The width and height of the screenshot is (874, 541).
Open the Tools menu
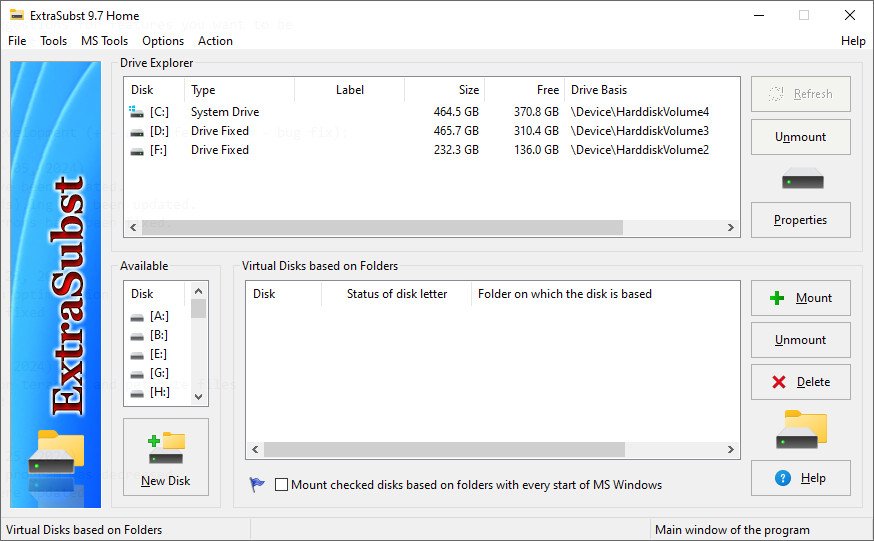(54, 41)
